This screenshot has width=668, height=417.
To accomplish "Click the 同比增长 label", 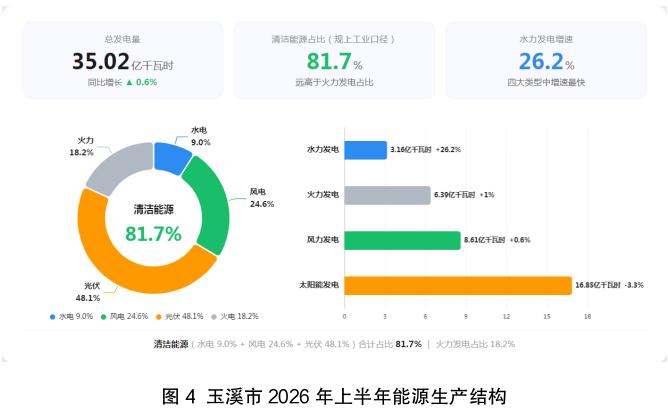I will (x=105, y=82).
